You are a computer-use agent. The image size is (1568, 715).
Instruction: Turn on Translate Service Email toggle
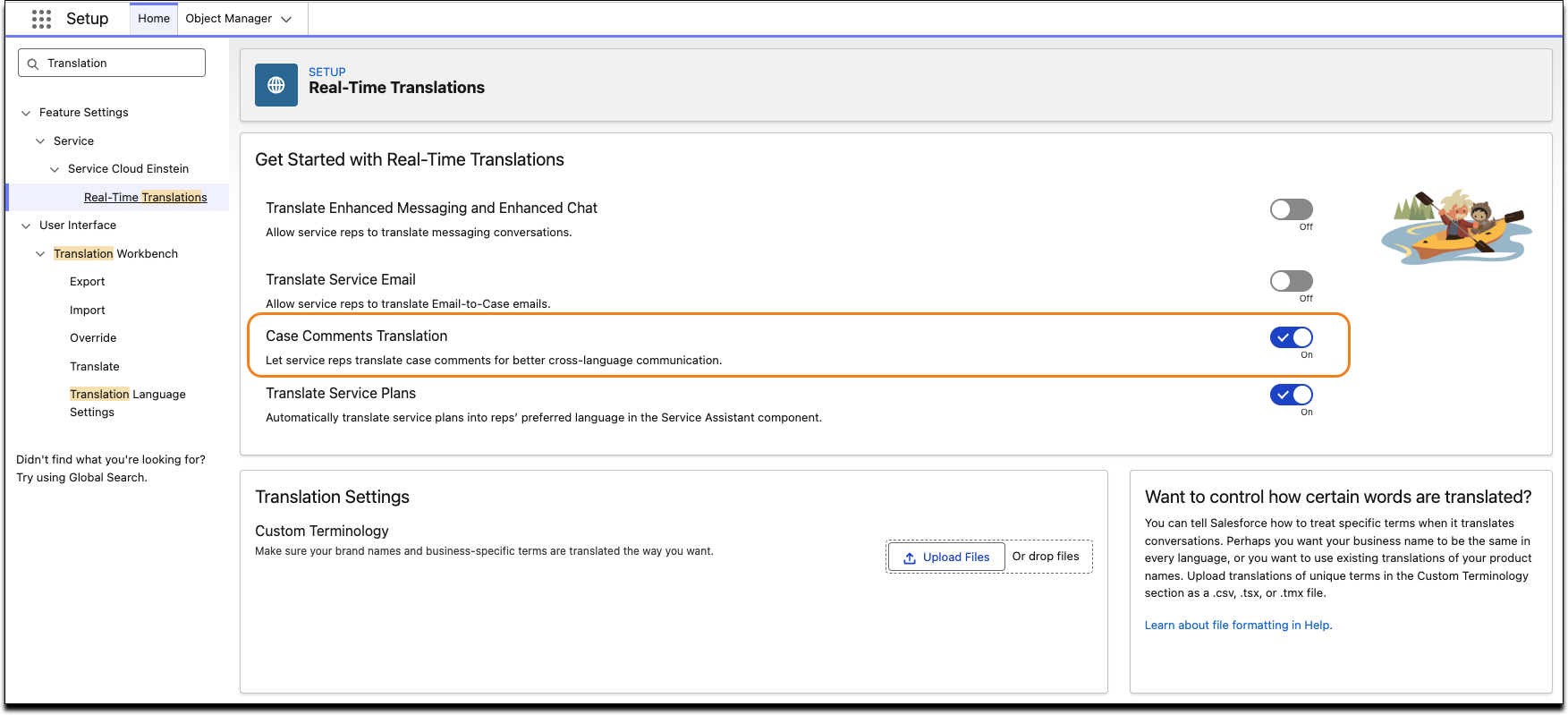tap(1292, 281)
